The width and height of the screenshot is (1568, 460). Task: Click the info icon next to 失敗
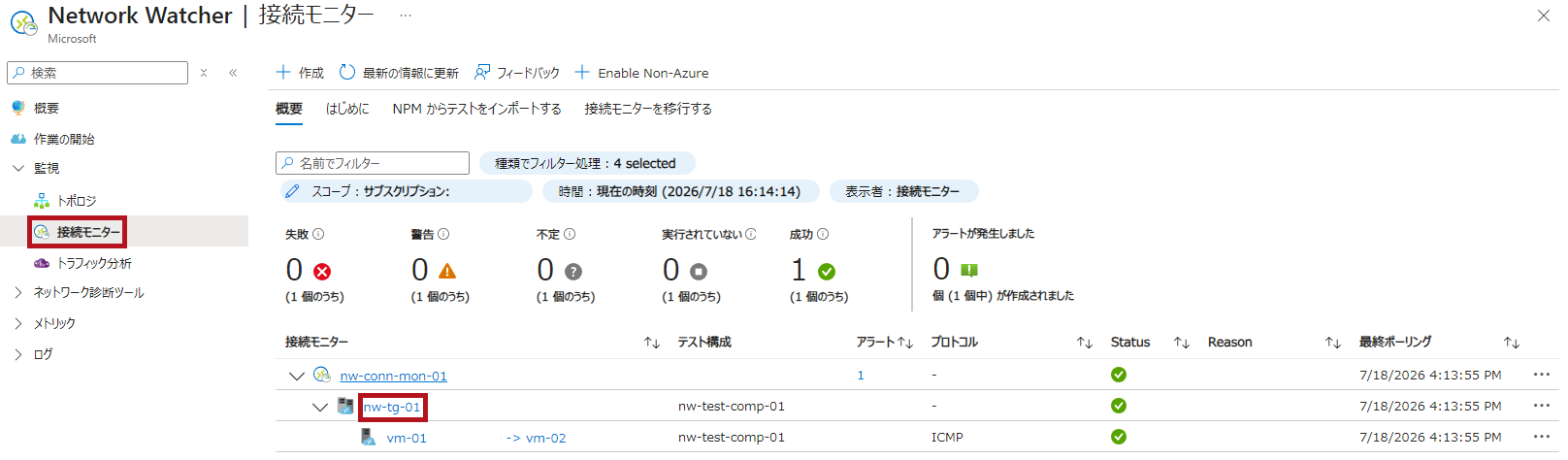point(318,234)
